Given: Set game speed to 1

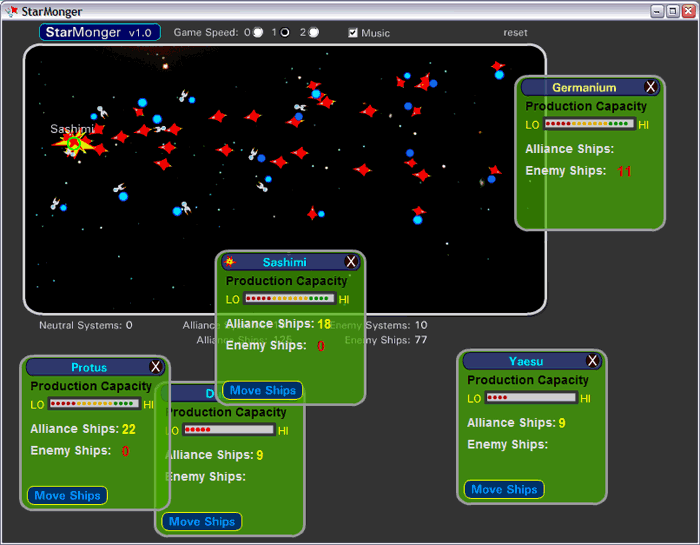Looking at the screenshot, I should (x=284, y=32).
